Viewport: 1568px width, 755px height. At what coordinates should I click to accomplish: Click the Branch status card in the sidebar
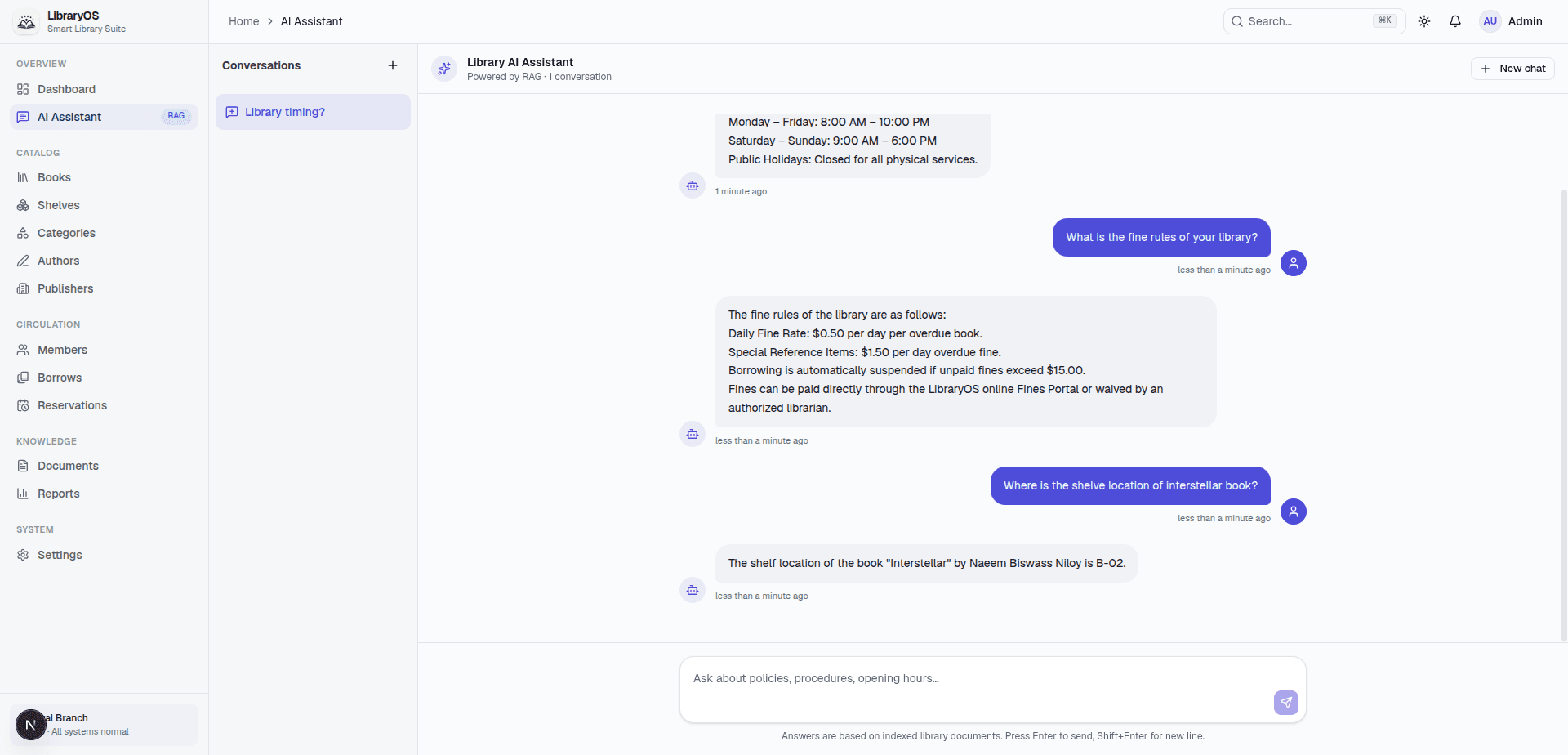[x=104, y=725]
